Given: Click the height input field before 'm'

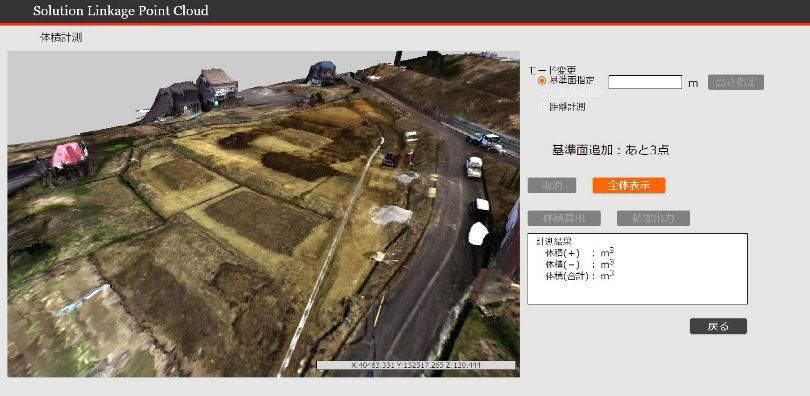Looking at the screenshot, I should tap(645, 82).
